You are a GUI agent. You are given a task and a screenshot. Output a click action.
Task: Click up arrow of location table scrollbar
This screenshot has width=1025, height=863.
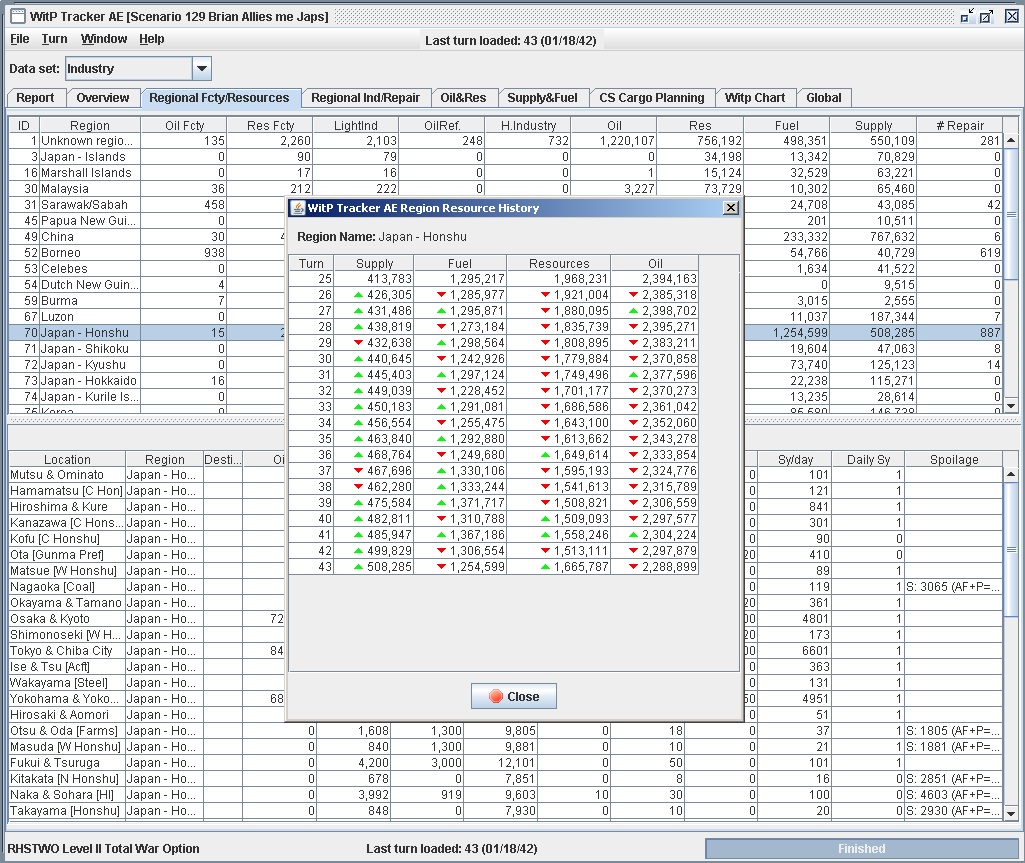click(1011, 474)
